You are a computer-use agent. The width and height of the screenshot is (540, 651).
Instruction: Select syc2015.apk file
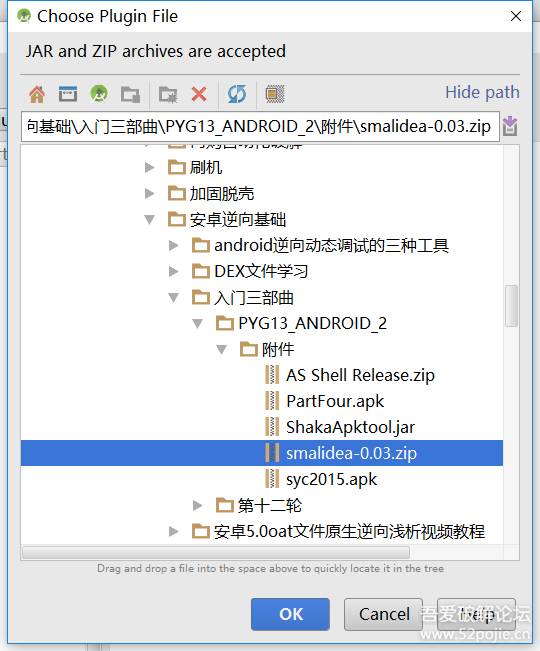tap(321, 480)
